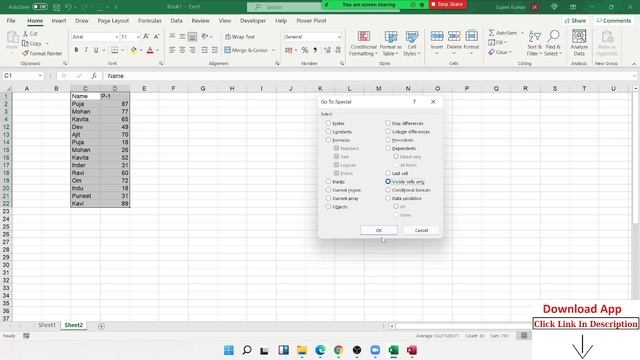Open the font name dropdown
640x360 pixels.
coord(117,37)
